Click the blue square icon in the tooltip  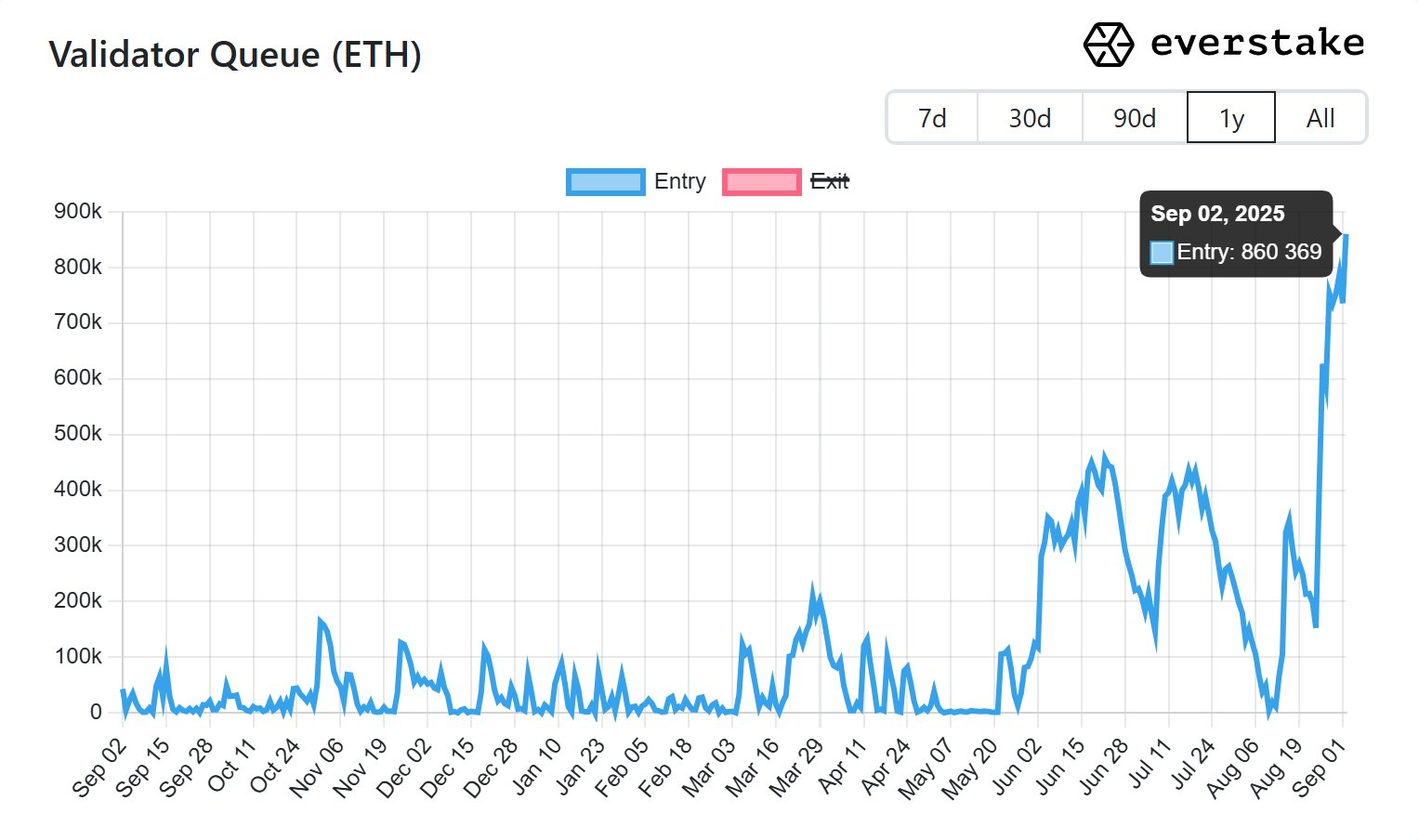(1161, 252)
